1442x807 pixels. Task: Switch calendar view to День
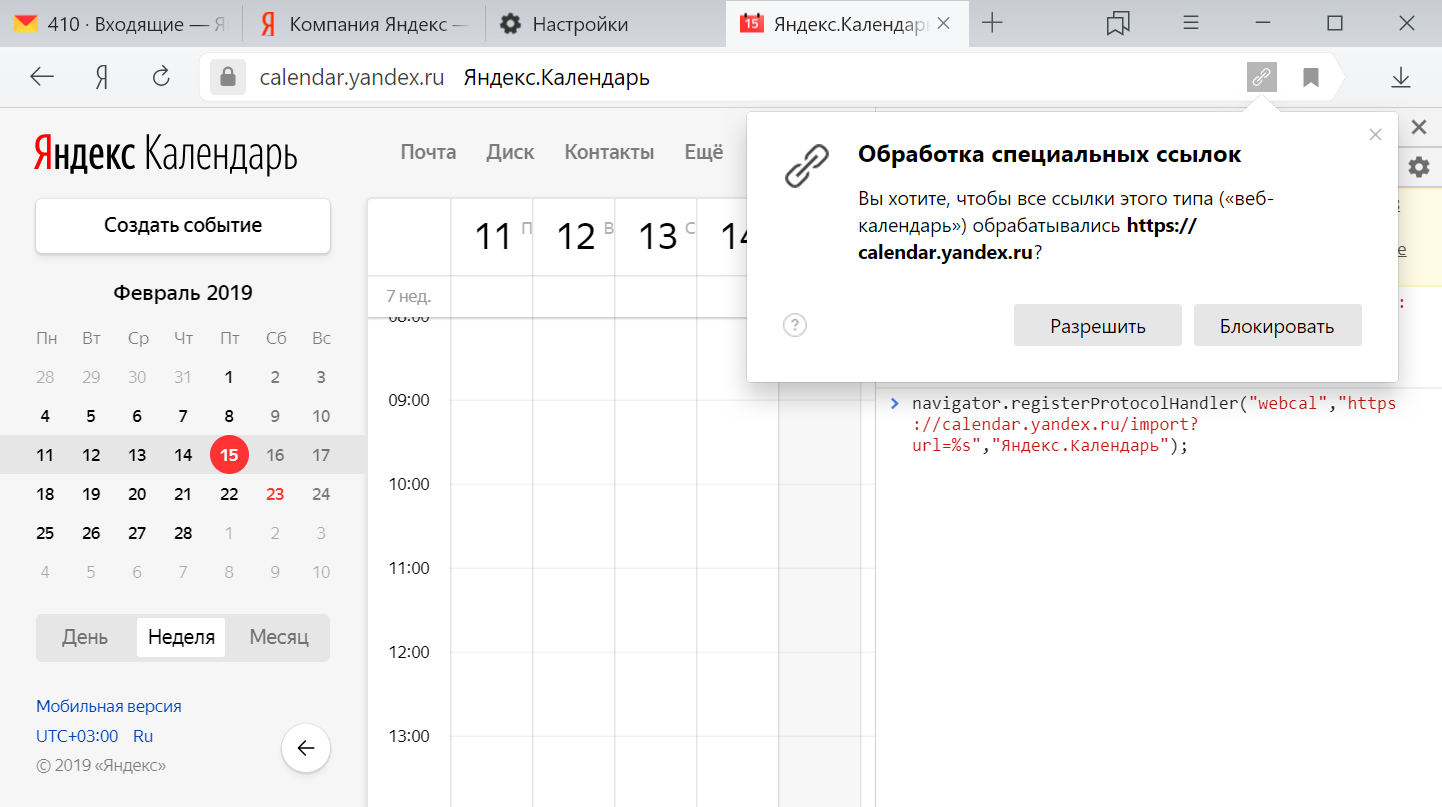(85, 637)
